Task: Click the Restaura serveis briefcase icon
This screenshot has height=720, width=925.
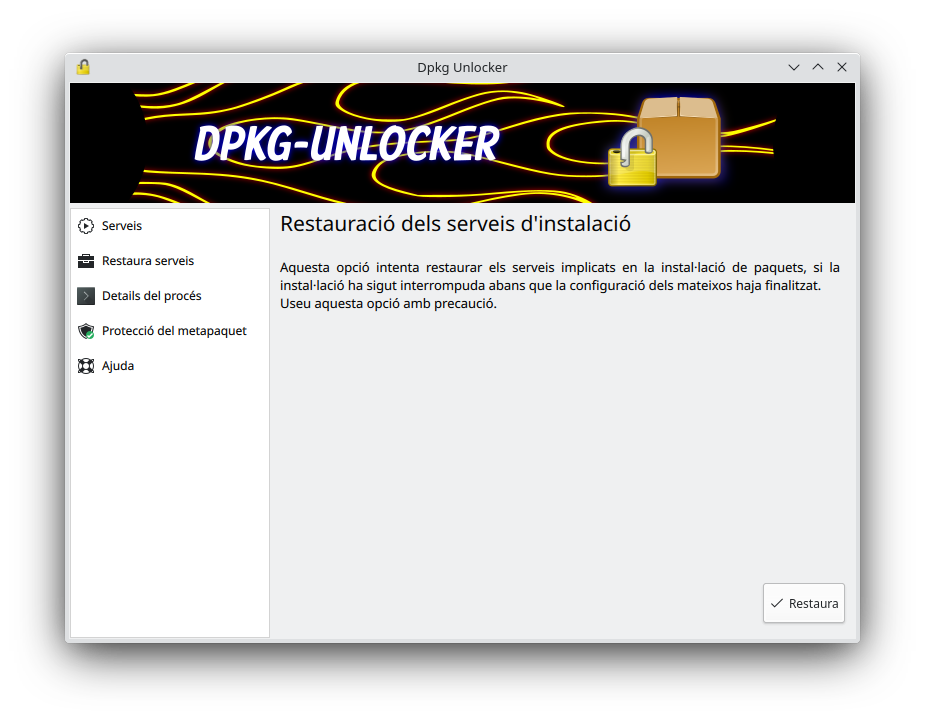Action: tap(86, 261)
